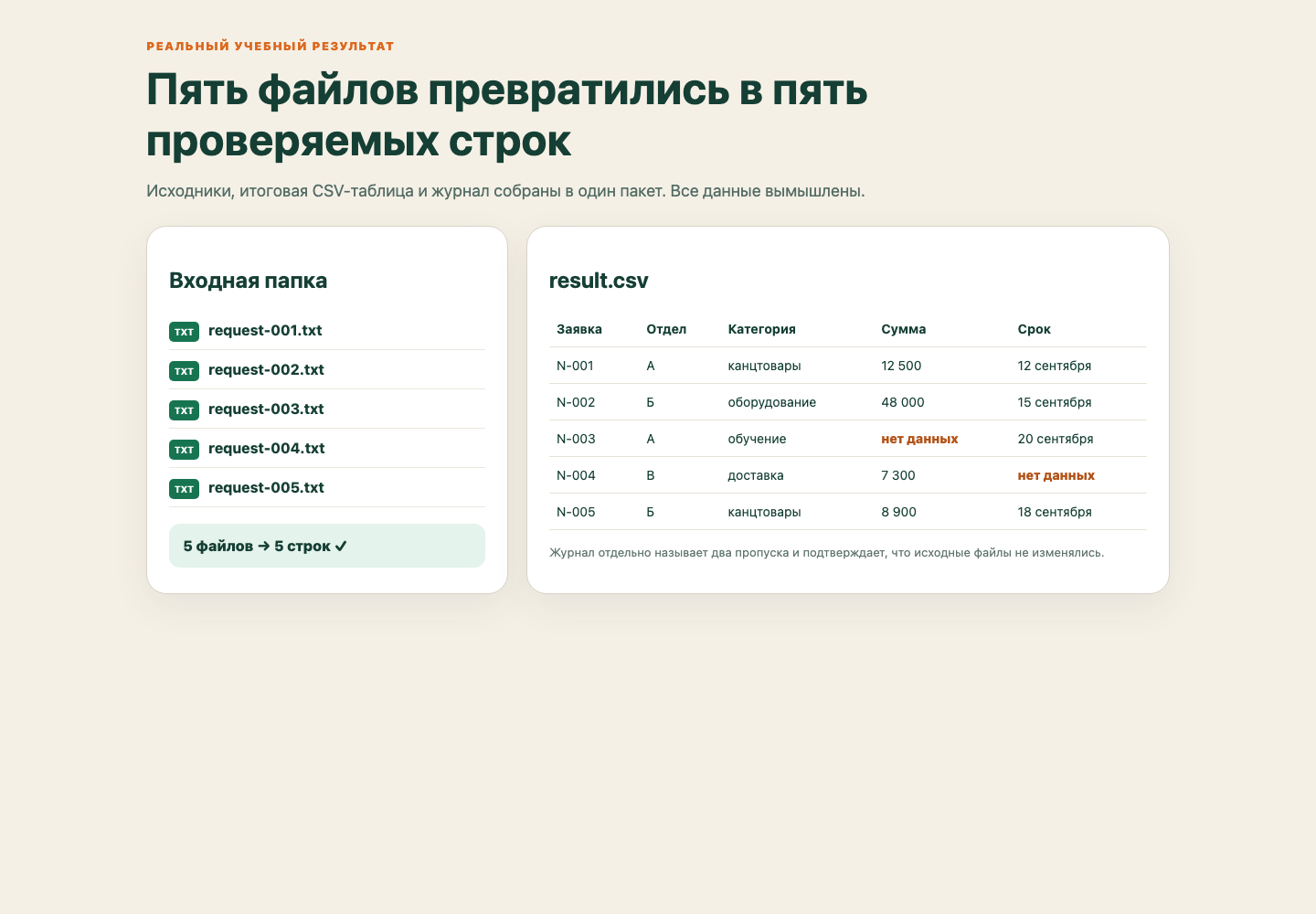The width and height of the screenshot is (1316, 914).
Task: Click category 'доставка' in row N-004
Action: click(756, 475)
